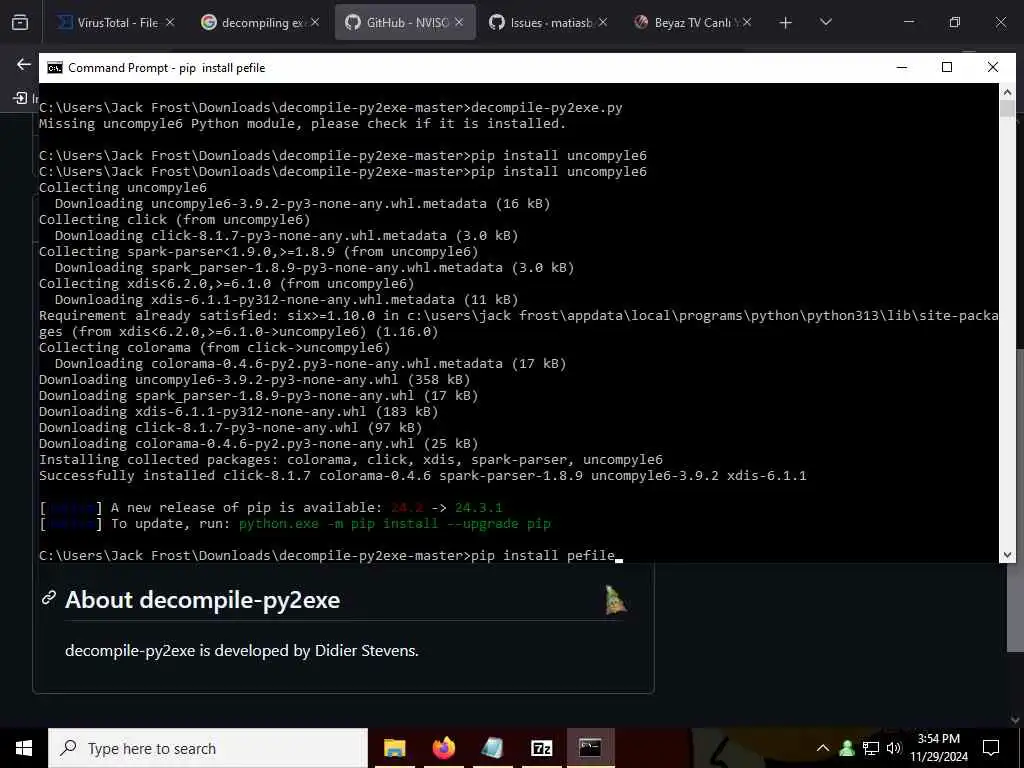
Task: Minimize the Command Prompt window
Action: [x=902, y=67]
